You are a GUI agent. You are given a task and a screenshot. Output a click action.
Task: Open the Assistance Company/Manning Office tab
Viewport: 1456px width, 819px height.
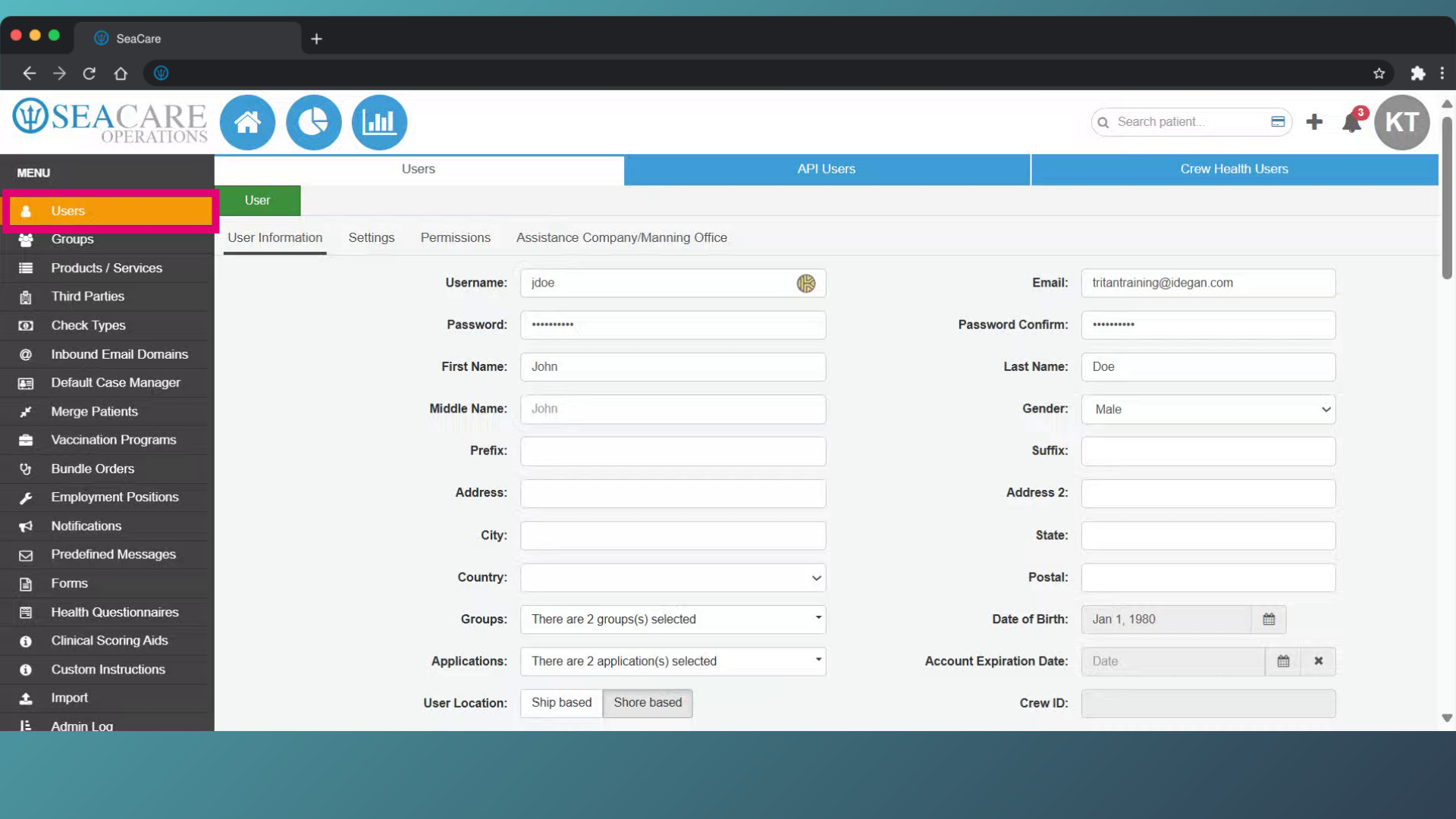(x=622, y=238)
